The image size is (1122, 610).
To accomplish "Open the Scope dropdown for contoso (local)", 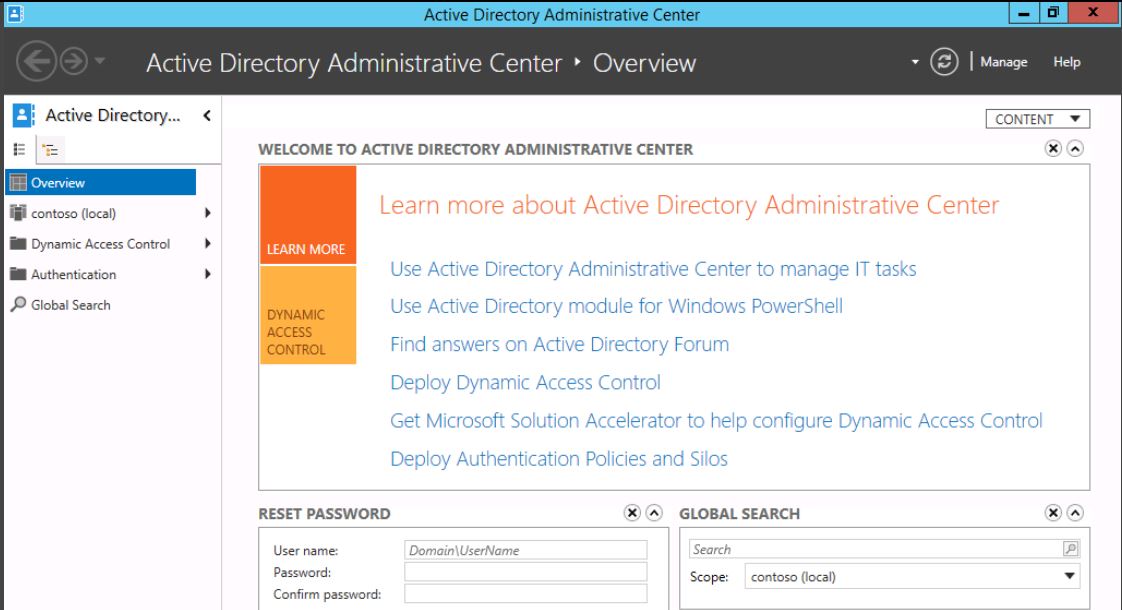I will [1070, 576].
